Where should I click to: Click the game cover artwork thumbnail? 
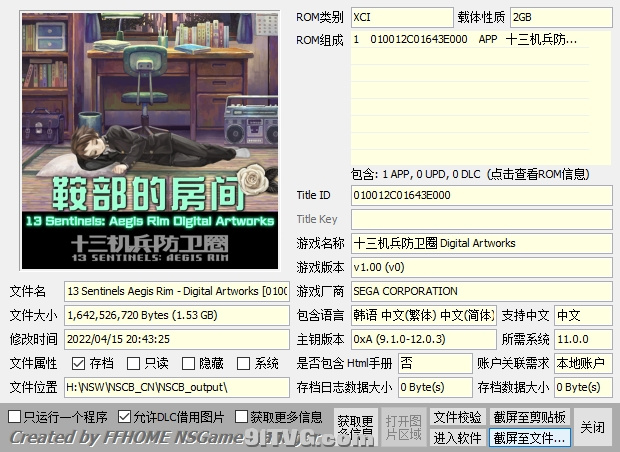[149, 140]
